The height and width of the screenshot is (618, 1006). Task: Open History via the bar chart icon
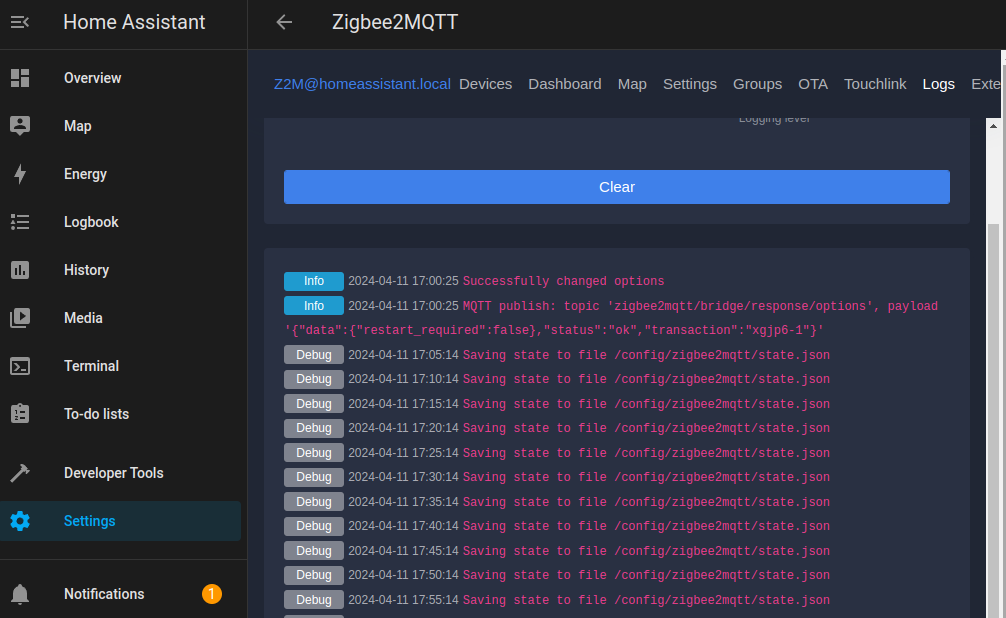tap(20, 269)
